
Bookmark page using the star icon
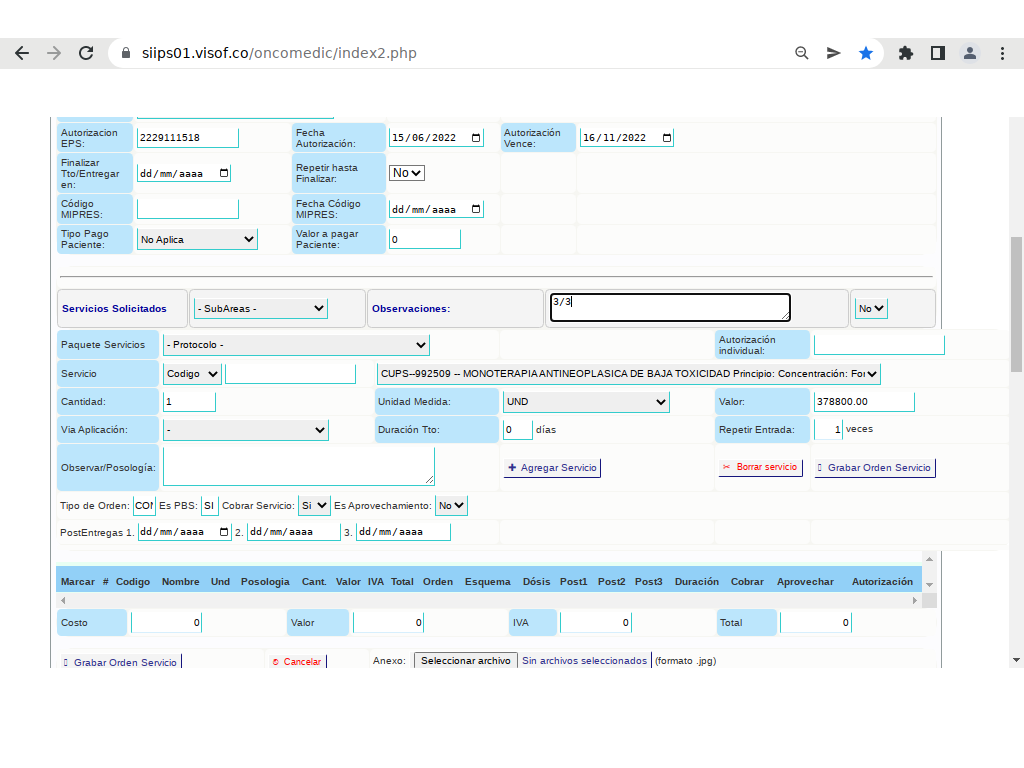pos(866,53)
